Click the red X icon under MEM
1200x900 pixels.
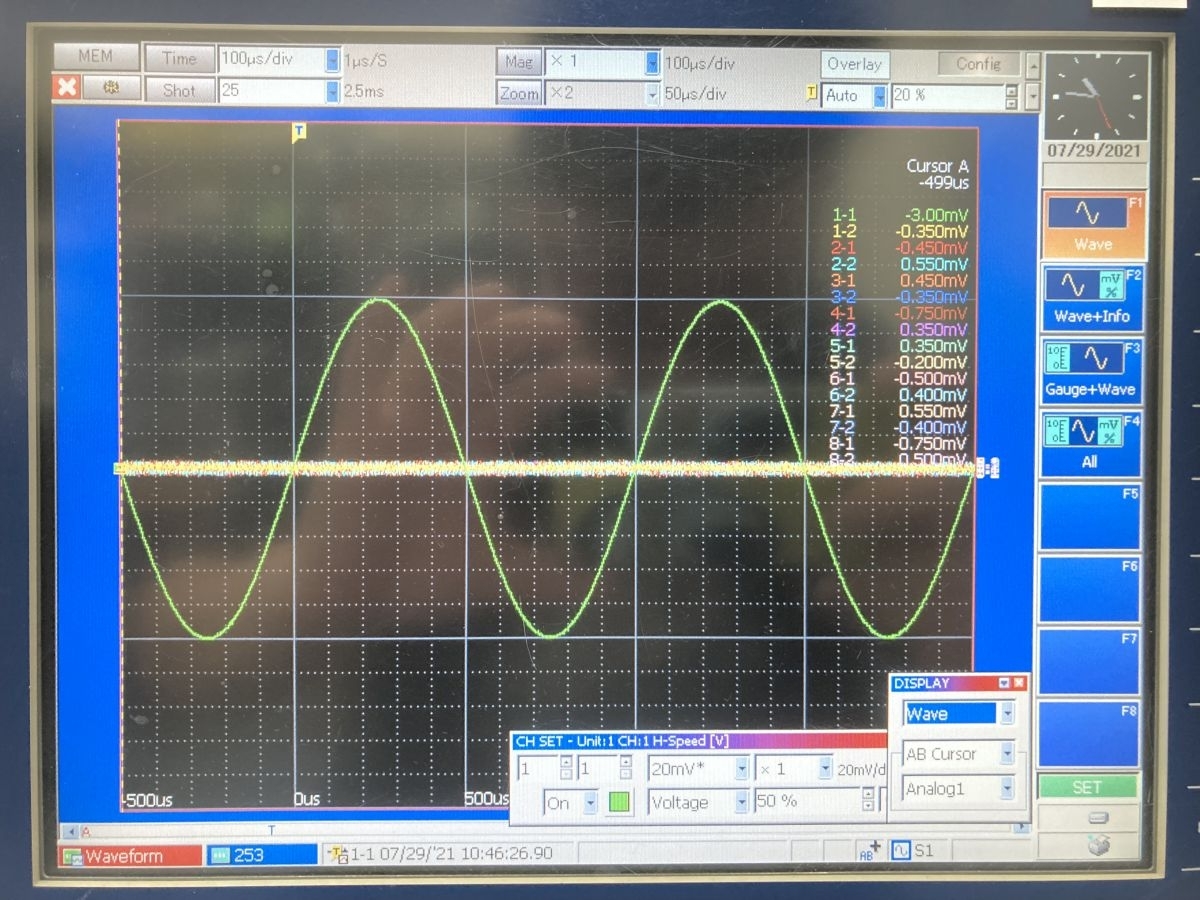coord(66,88)
